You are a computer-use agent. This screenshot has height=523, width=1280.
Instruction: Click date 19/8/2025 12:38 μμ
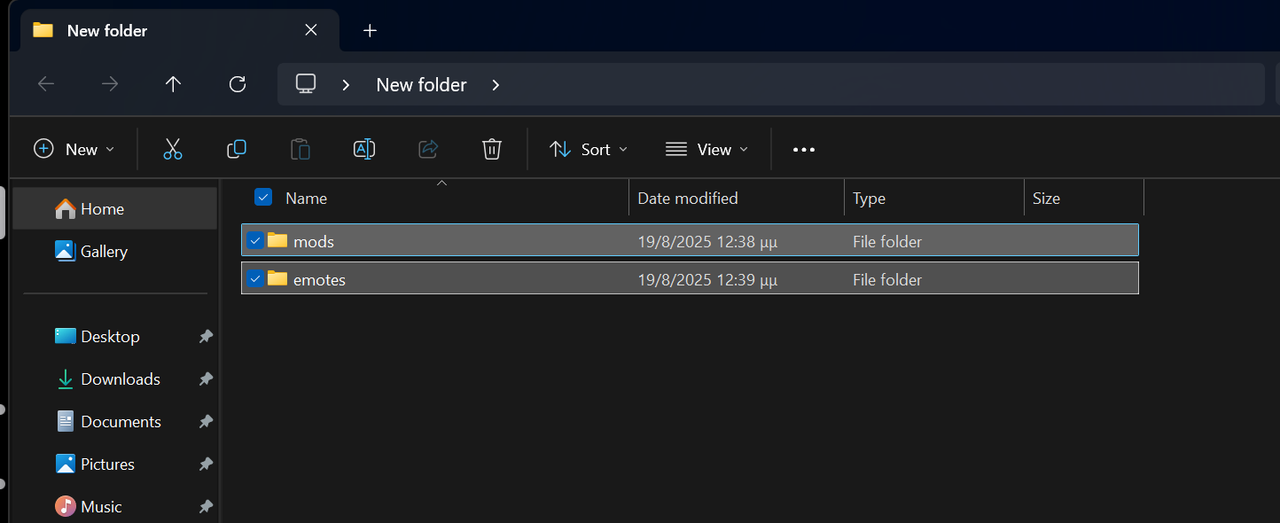(708, 241)
